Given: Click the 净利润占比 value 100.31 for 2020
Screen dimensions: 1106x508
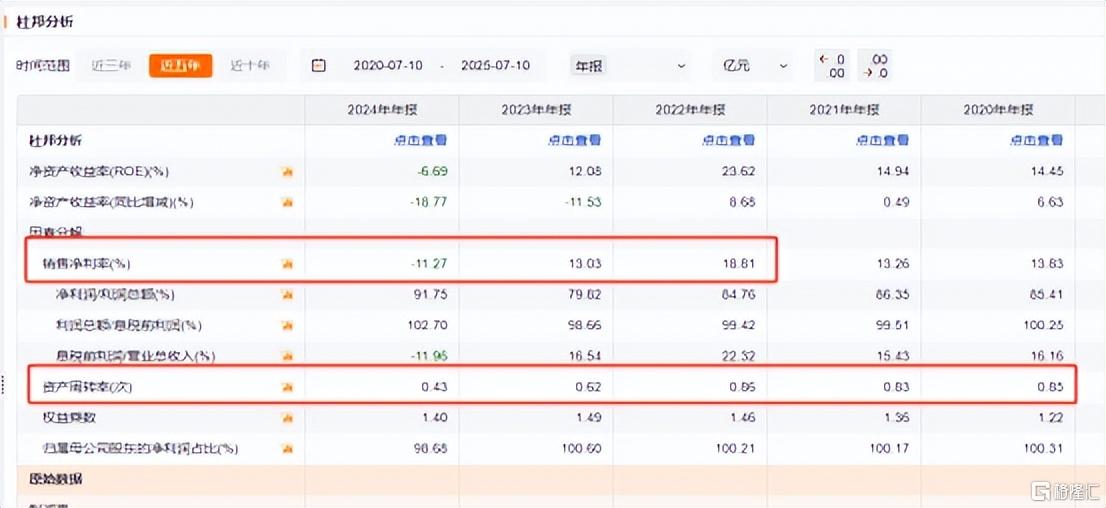Looking at the screenshot, I should pos(1045,449).
